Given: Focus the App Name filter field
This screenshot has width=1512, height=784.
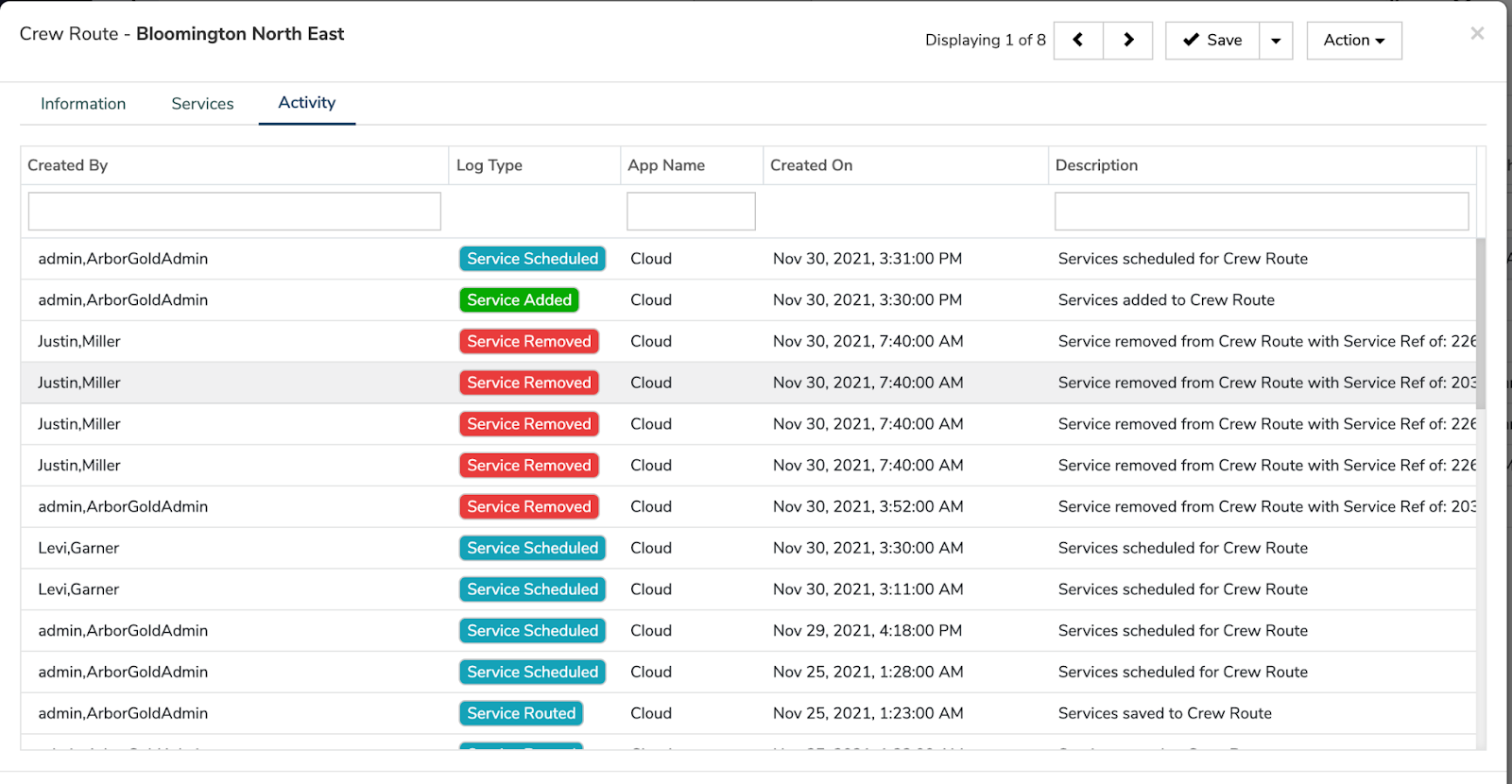Looking at the screenshot, I should point(691,212).
